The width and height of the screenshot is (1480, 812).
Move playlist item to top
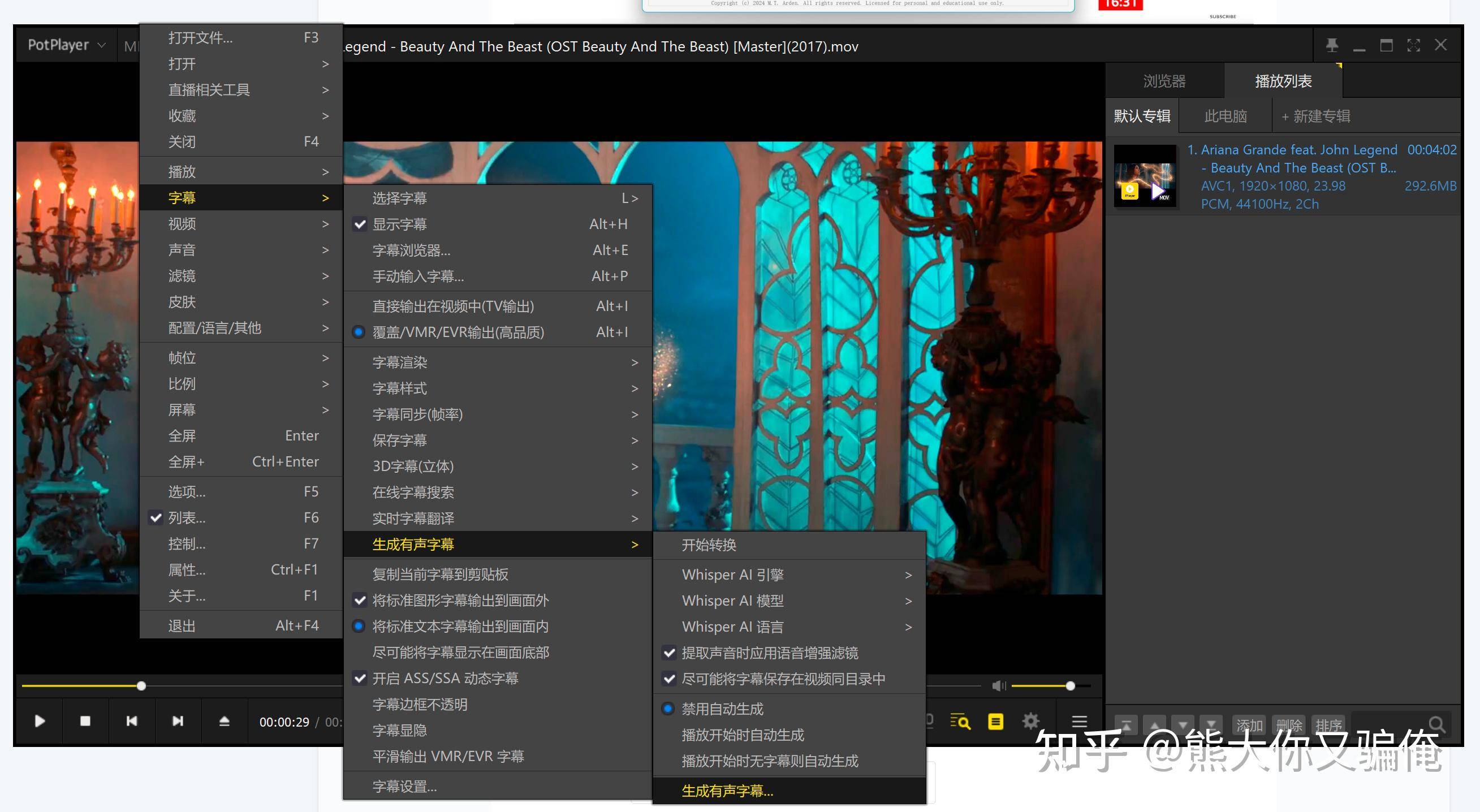[x=1126, y=726]
